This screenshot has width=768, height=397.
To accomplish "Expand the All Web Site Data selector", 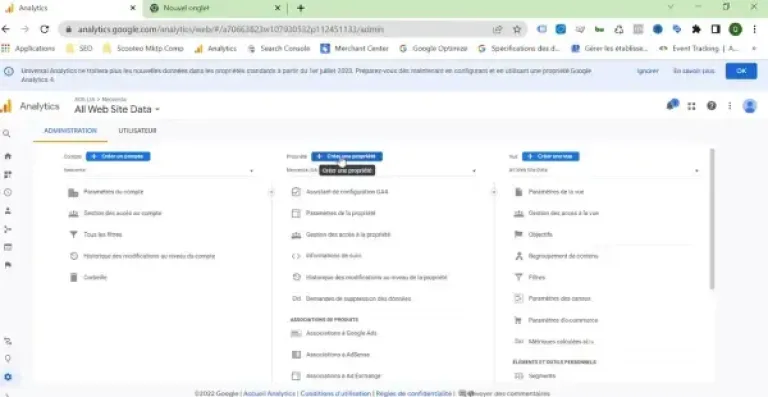I will tap(117, 109).
